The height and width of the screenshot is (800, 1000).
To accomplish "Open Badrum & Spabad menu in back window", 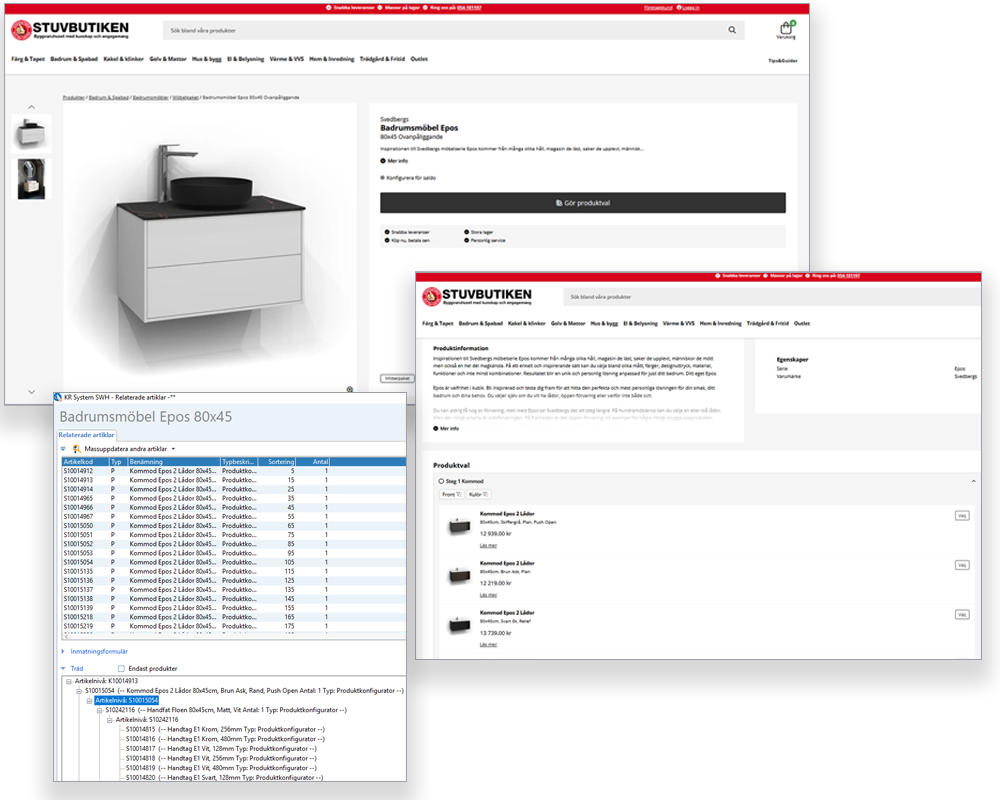I will pos(74,59).
